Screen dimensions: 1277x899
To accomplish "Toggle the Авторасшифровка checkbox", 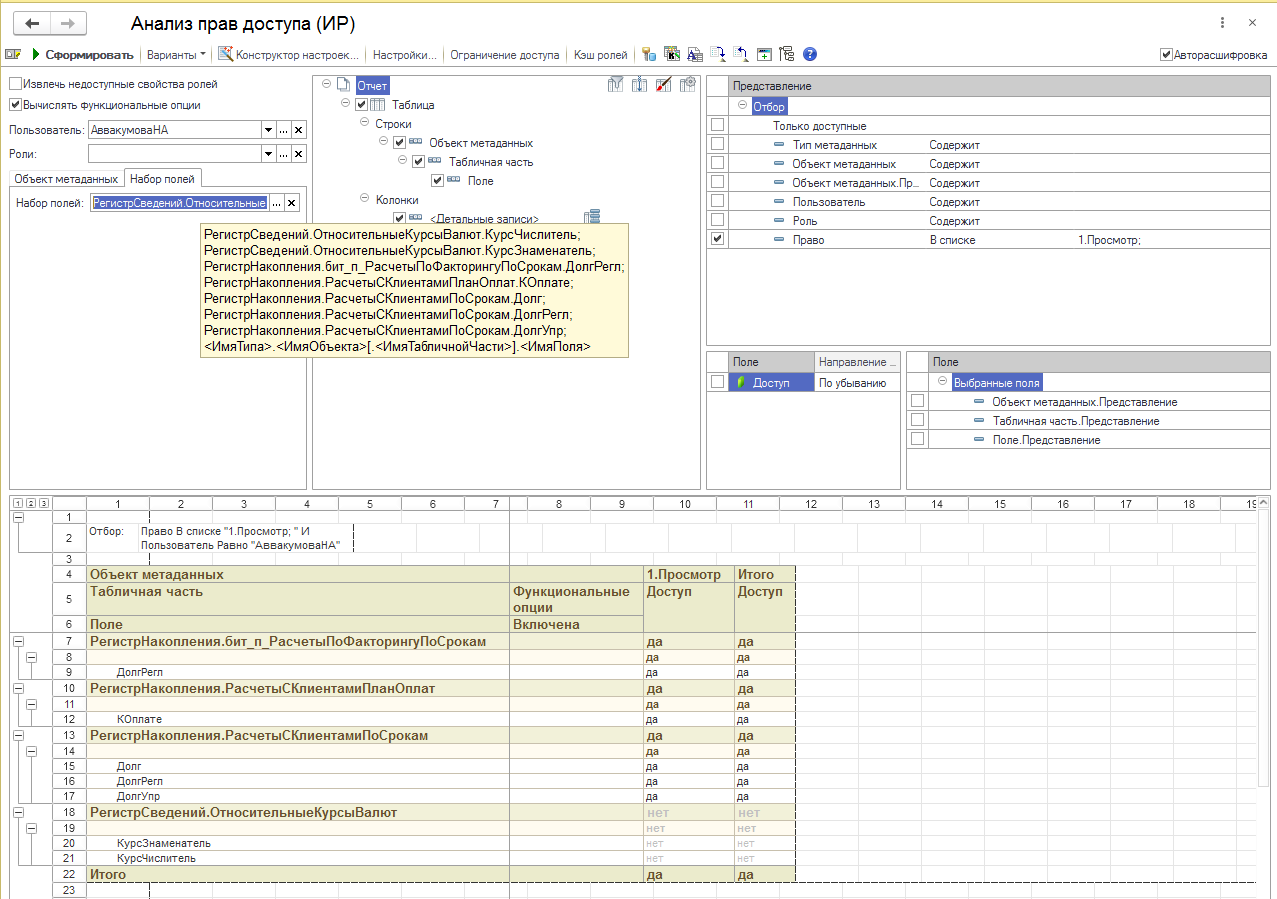I will (1166, 55).
